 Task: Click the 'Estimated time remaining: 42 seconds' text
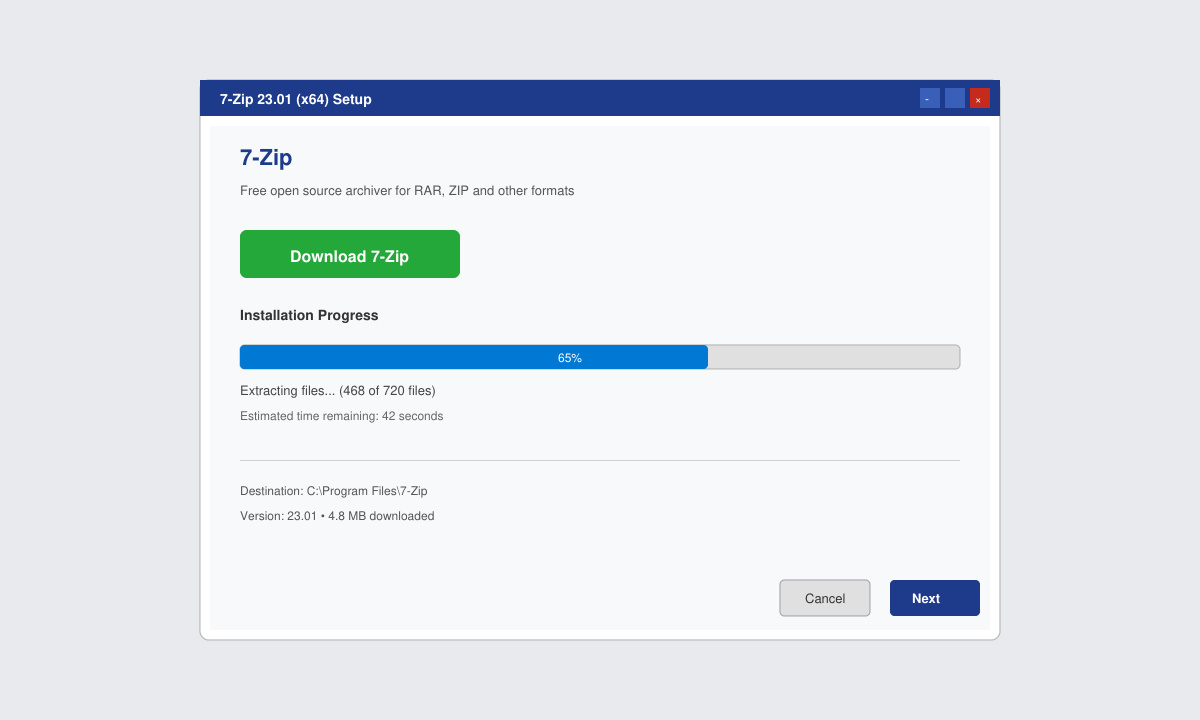(341, 416)
